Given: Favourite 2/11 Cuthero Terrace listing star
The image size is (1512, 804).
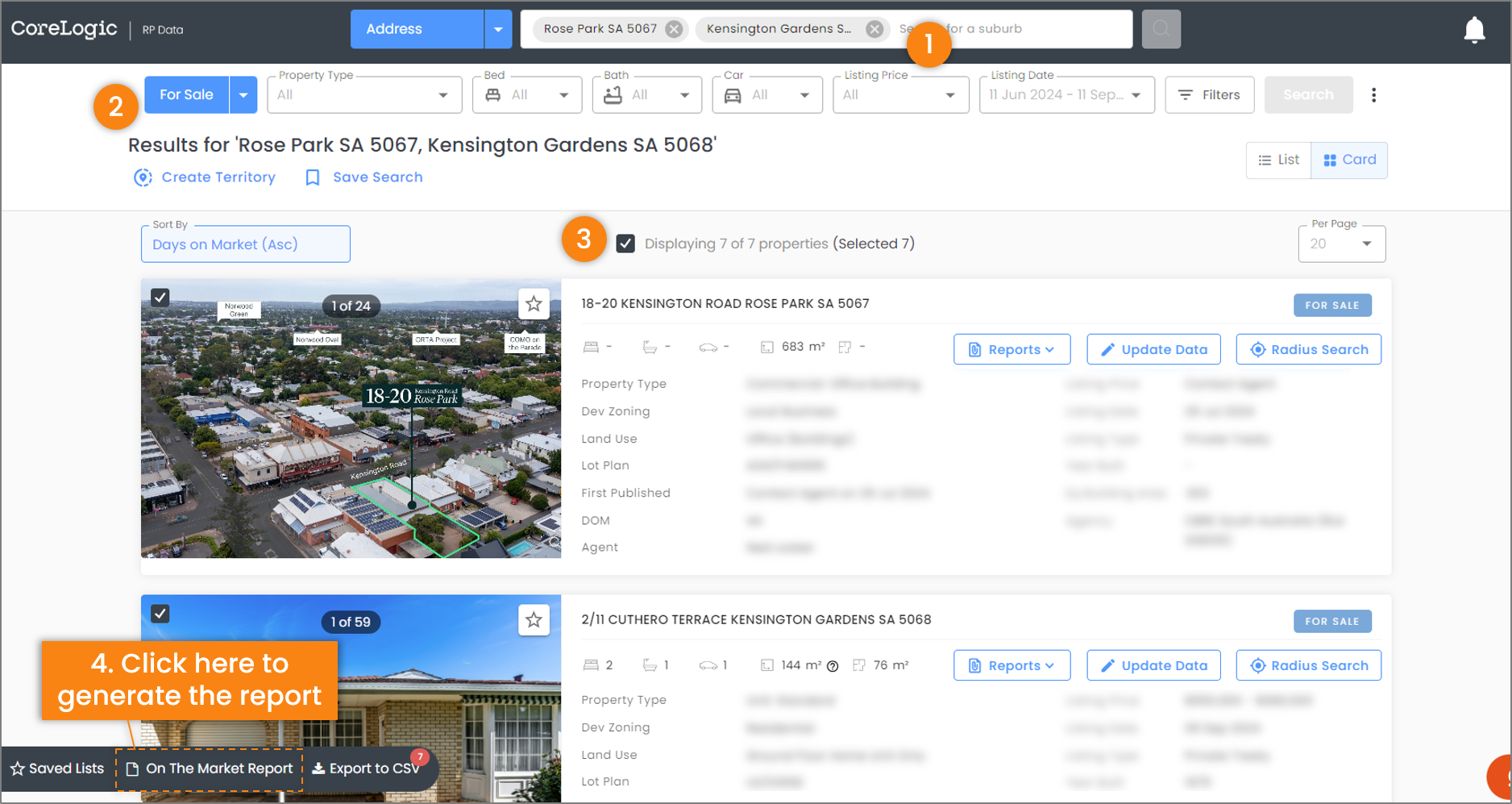Looking at the screenshot, I should (x=534, y=620).
